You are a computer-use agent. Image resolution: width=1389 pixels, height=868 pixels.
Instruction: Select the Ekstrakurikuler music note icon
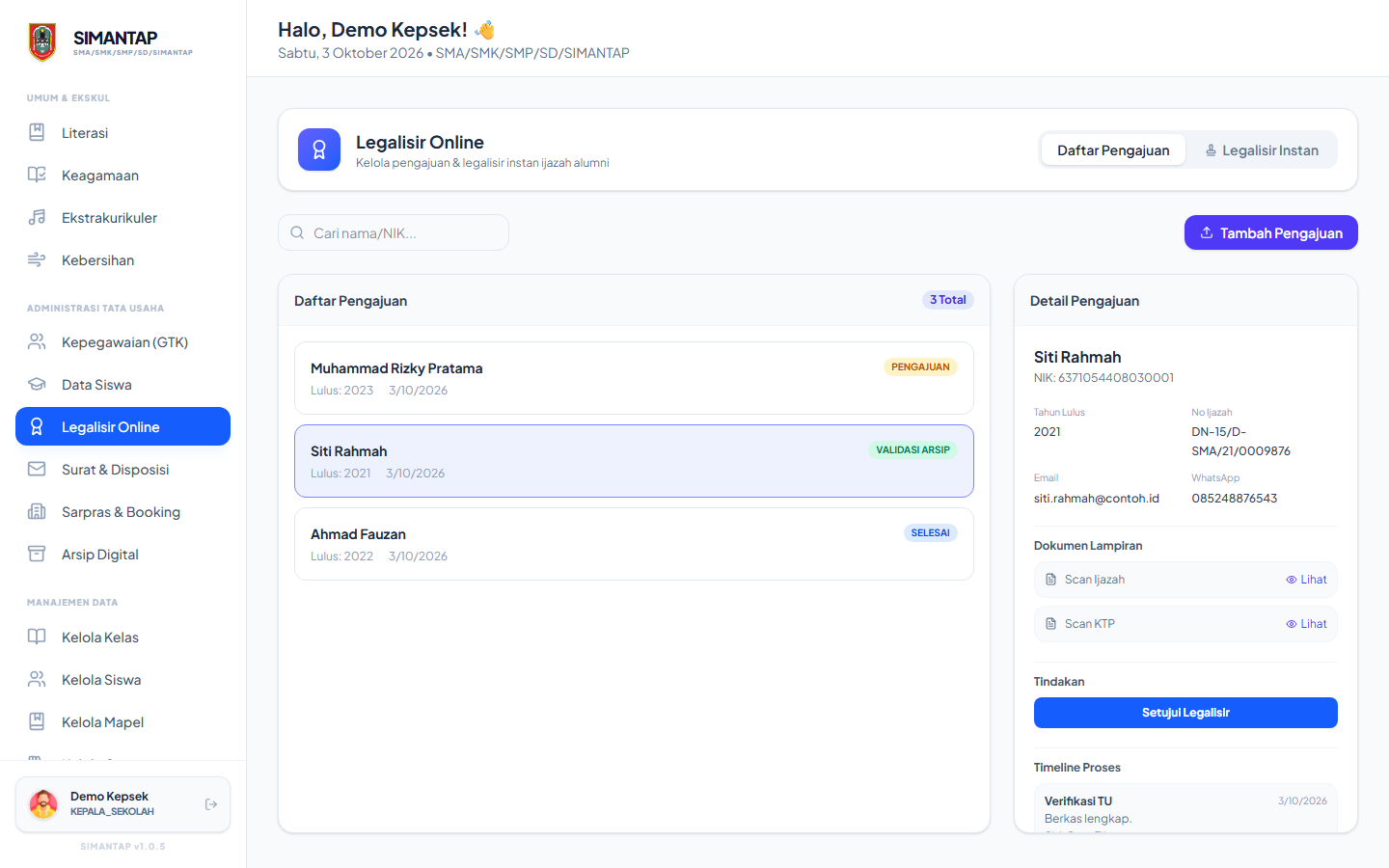point(37,218)
